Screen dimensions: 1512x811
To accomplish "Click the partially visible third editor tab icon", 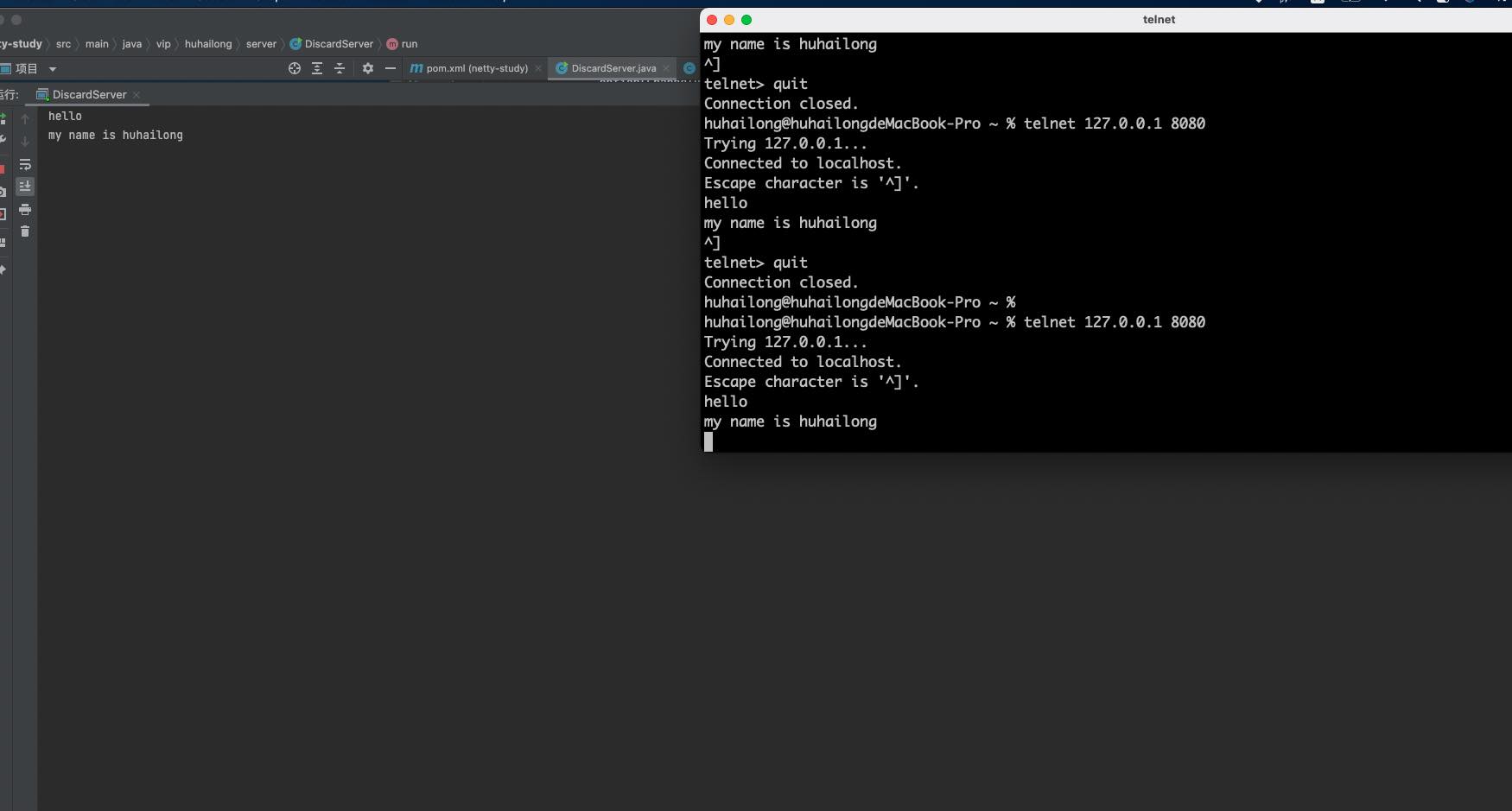I will [689, 68].
